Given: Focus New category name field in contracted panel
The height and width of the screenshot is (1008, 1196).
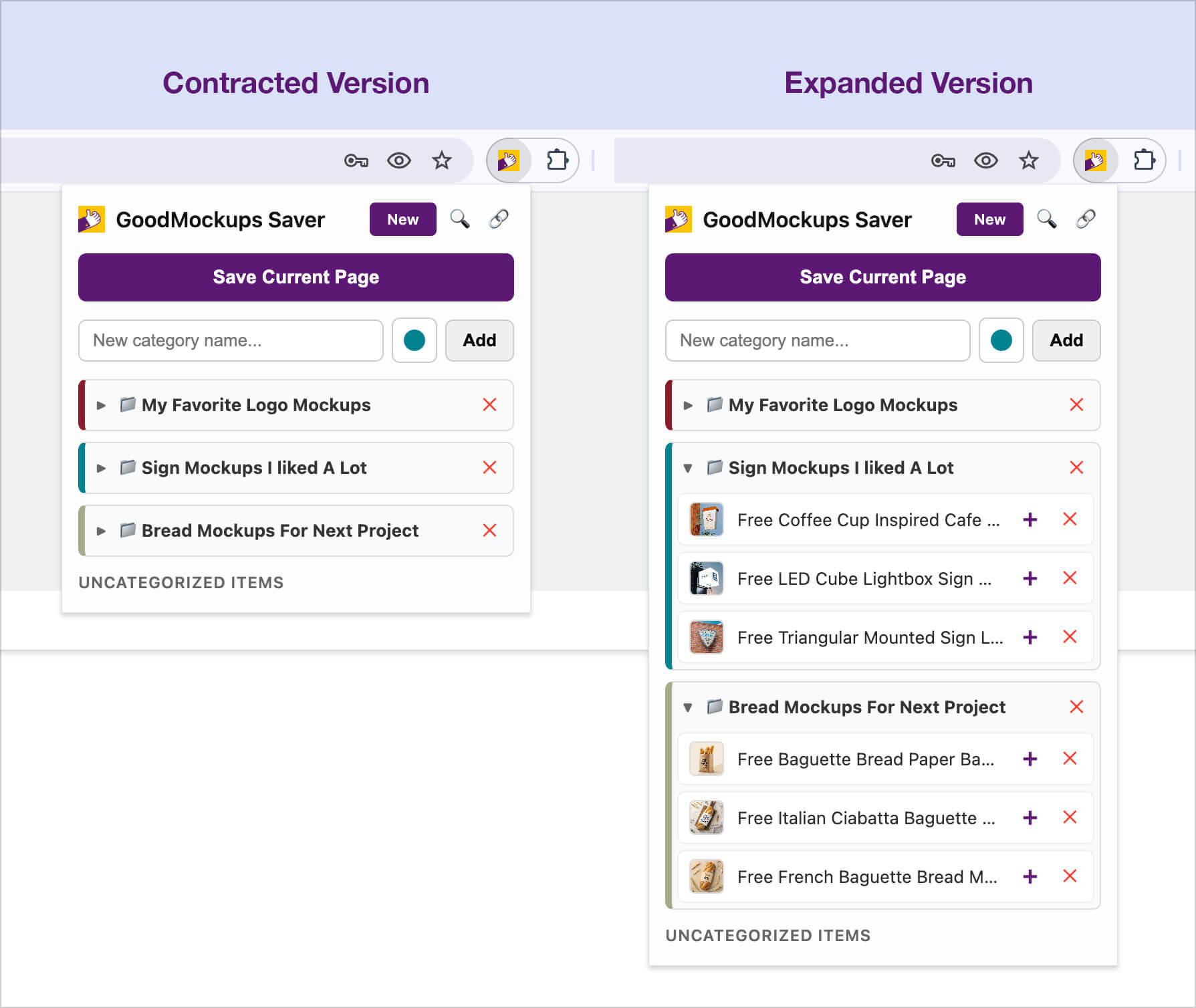Looking at the screenshot, I should (231, 340).
